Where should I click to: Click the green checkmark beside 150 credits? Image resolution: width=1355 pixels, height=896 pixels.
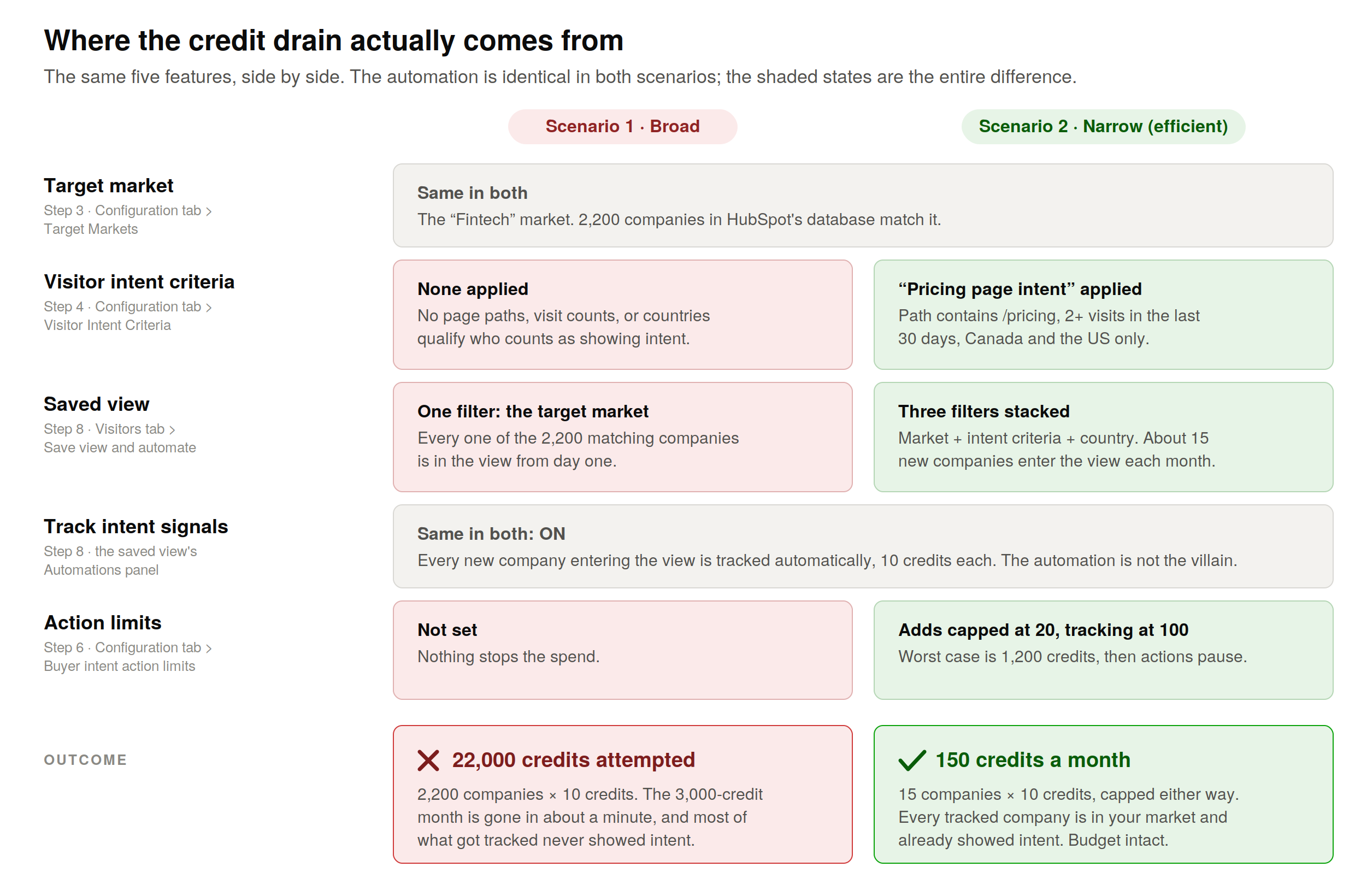click(911, 761)
